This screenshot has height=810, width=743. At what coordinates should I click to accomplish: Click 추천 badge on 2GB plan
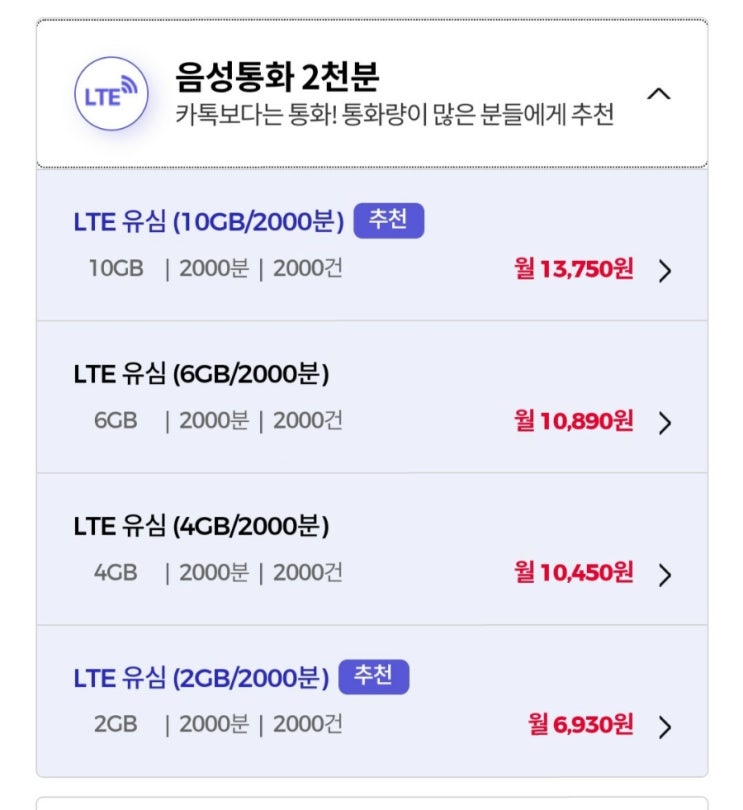click(x=374, y=677)
